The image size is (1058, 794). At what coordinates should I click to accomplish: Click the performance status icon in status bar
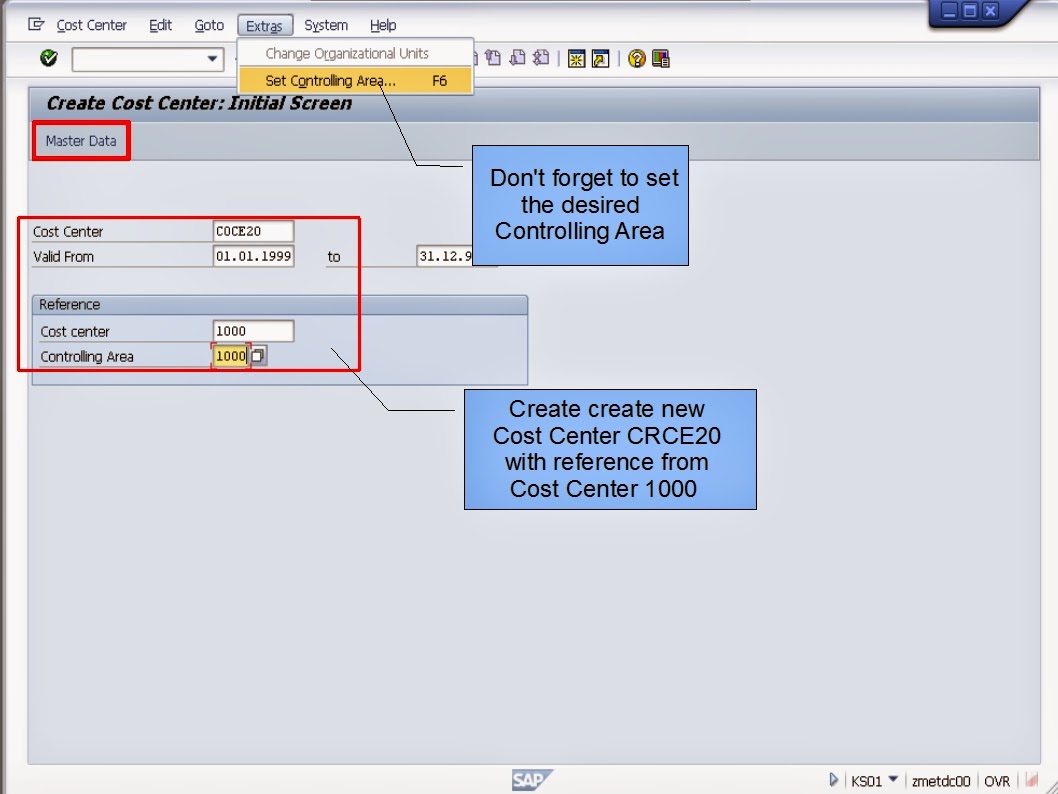pyautogui.click(x=1030, y=781)
